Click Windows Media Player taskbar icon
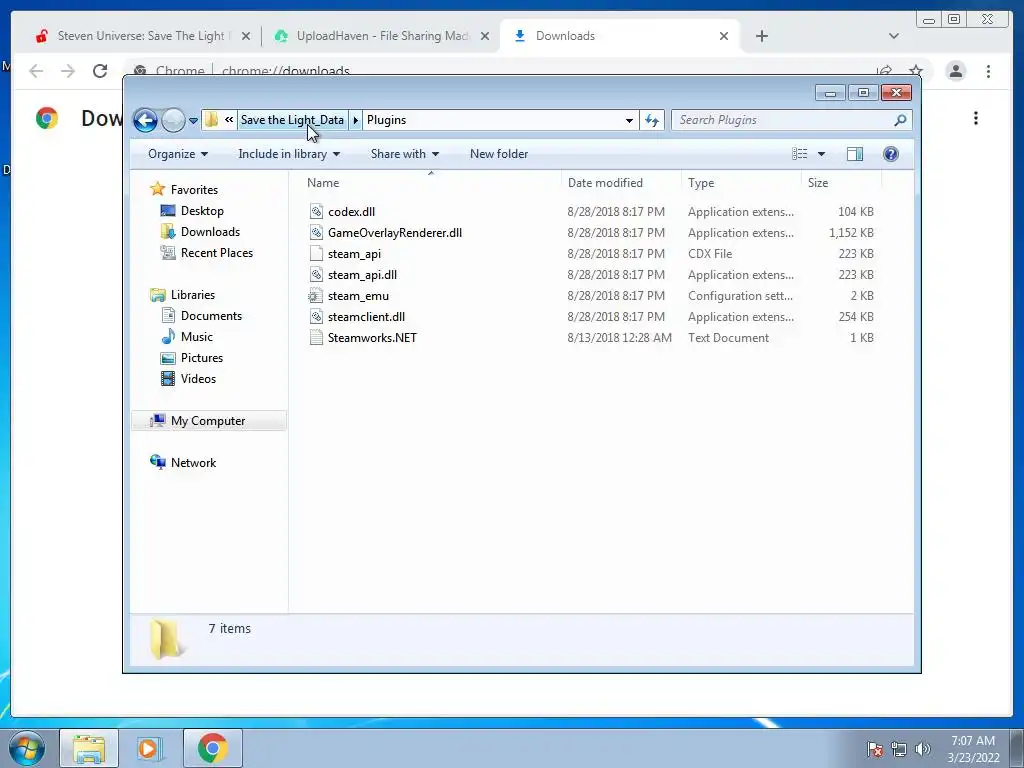The image size is (1024, 768). [150, 748]
